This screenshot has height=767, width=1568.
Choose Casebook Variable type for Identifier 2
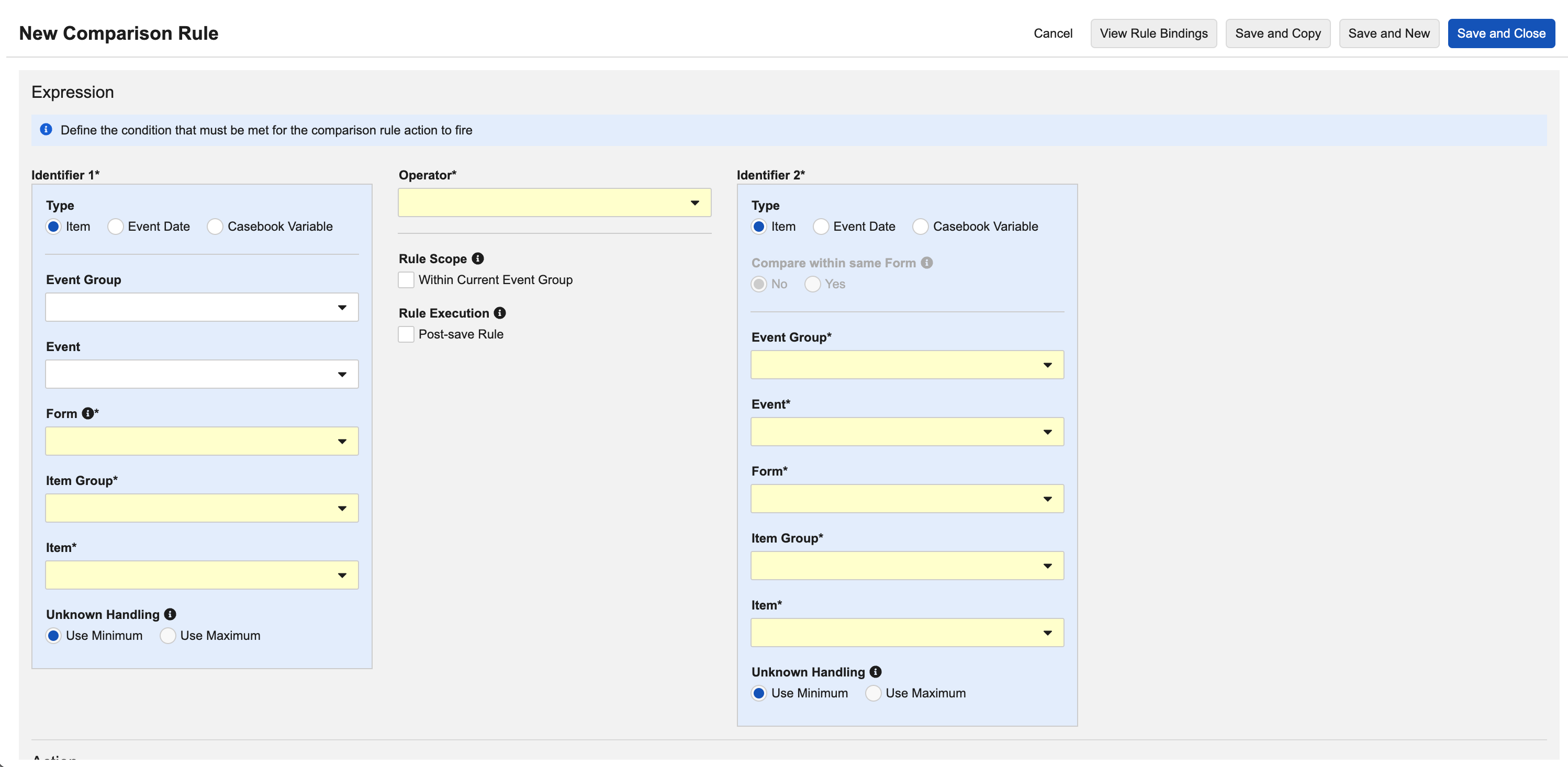[921, 227]
